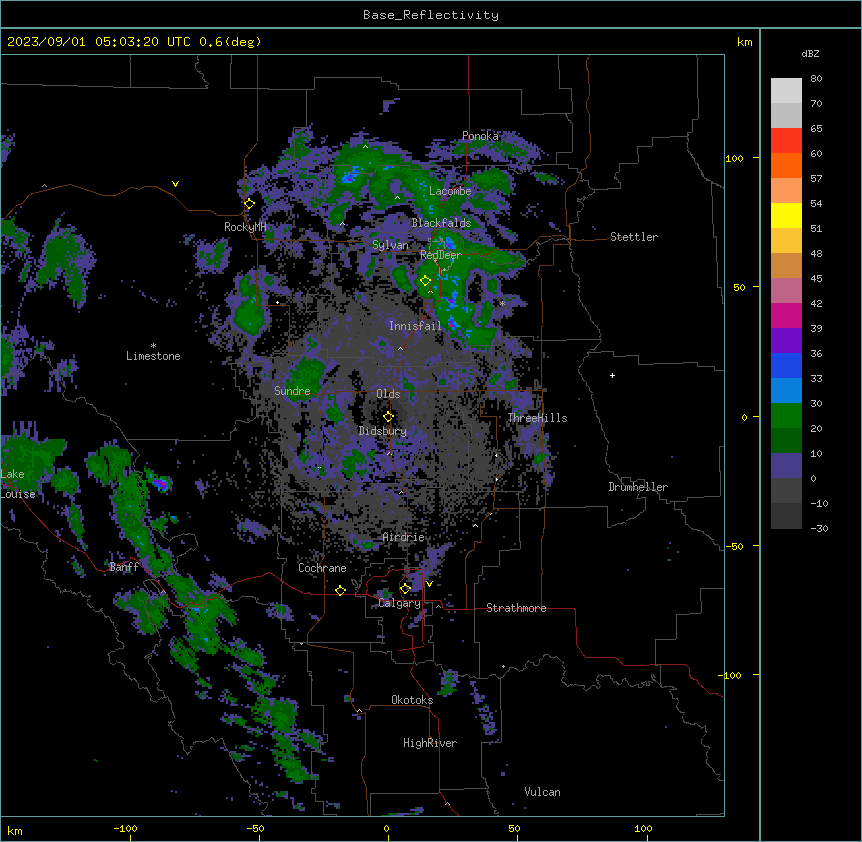
Task: Select the yellow diamond marker below Cochrane
Action: pyautogui.click(x=340, y=591)
